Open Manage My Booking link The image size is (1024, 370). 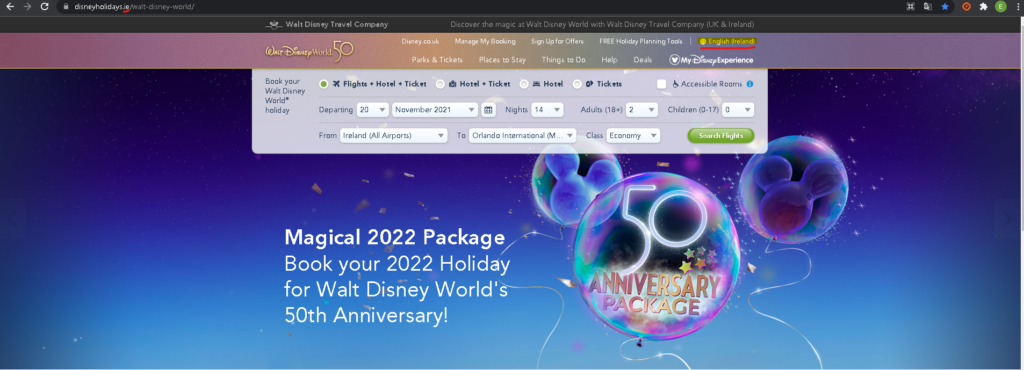tap(485, 41)
